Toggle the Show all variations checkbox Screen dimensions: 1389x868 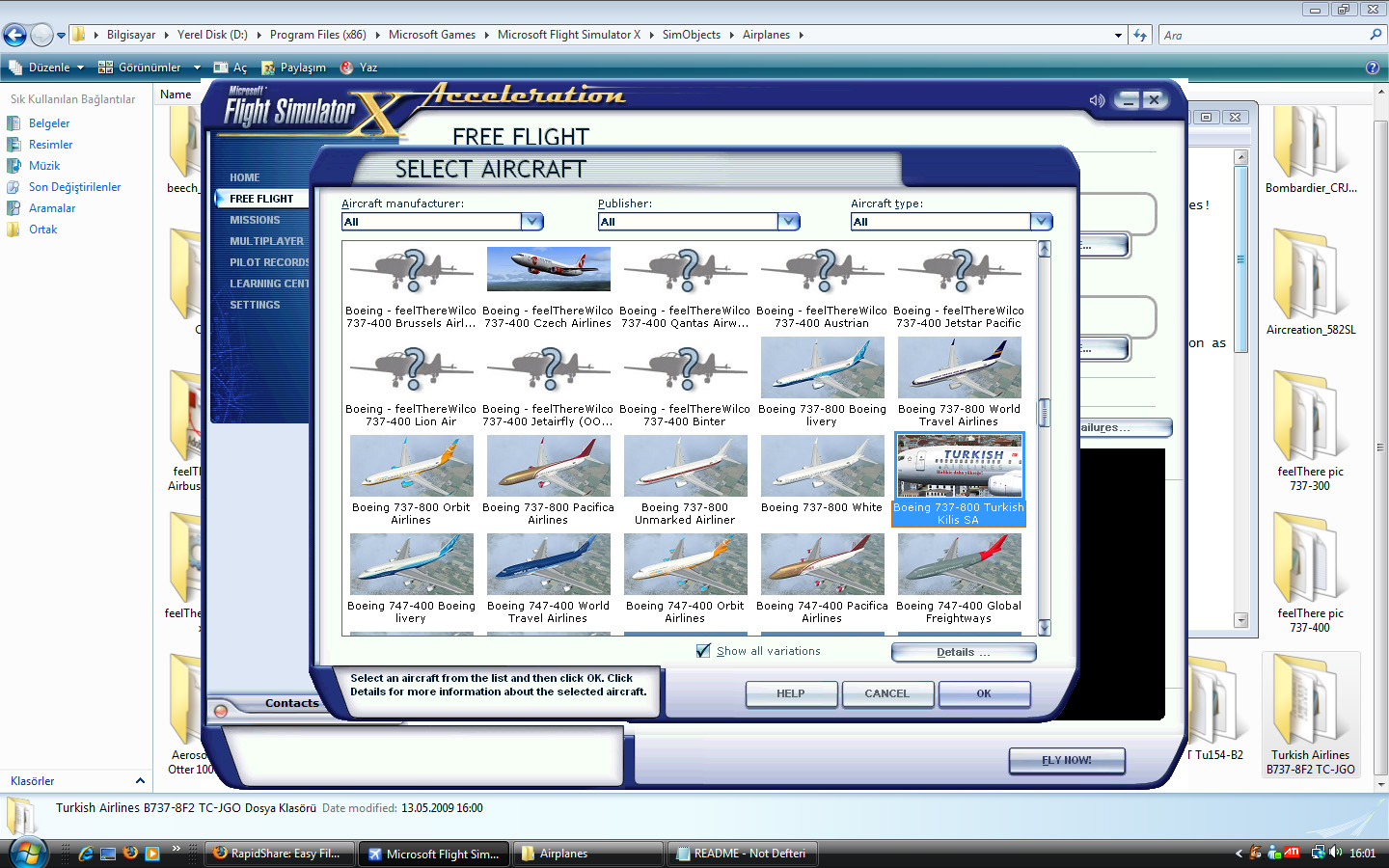(703, 651)
